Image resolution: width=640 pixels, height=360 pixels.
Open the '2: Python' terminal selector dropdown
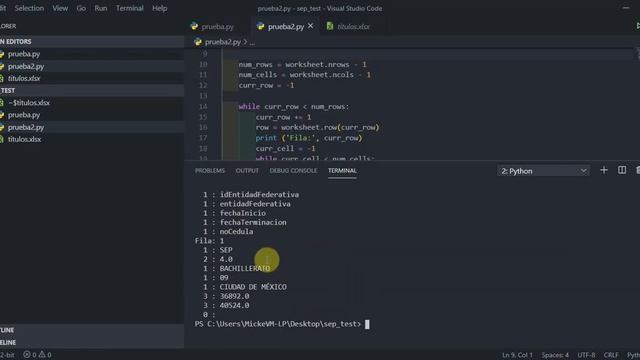pyautogui.click(x=543, y=171)
